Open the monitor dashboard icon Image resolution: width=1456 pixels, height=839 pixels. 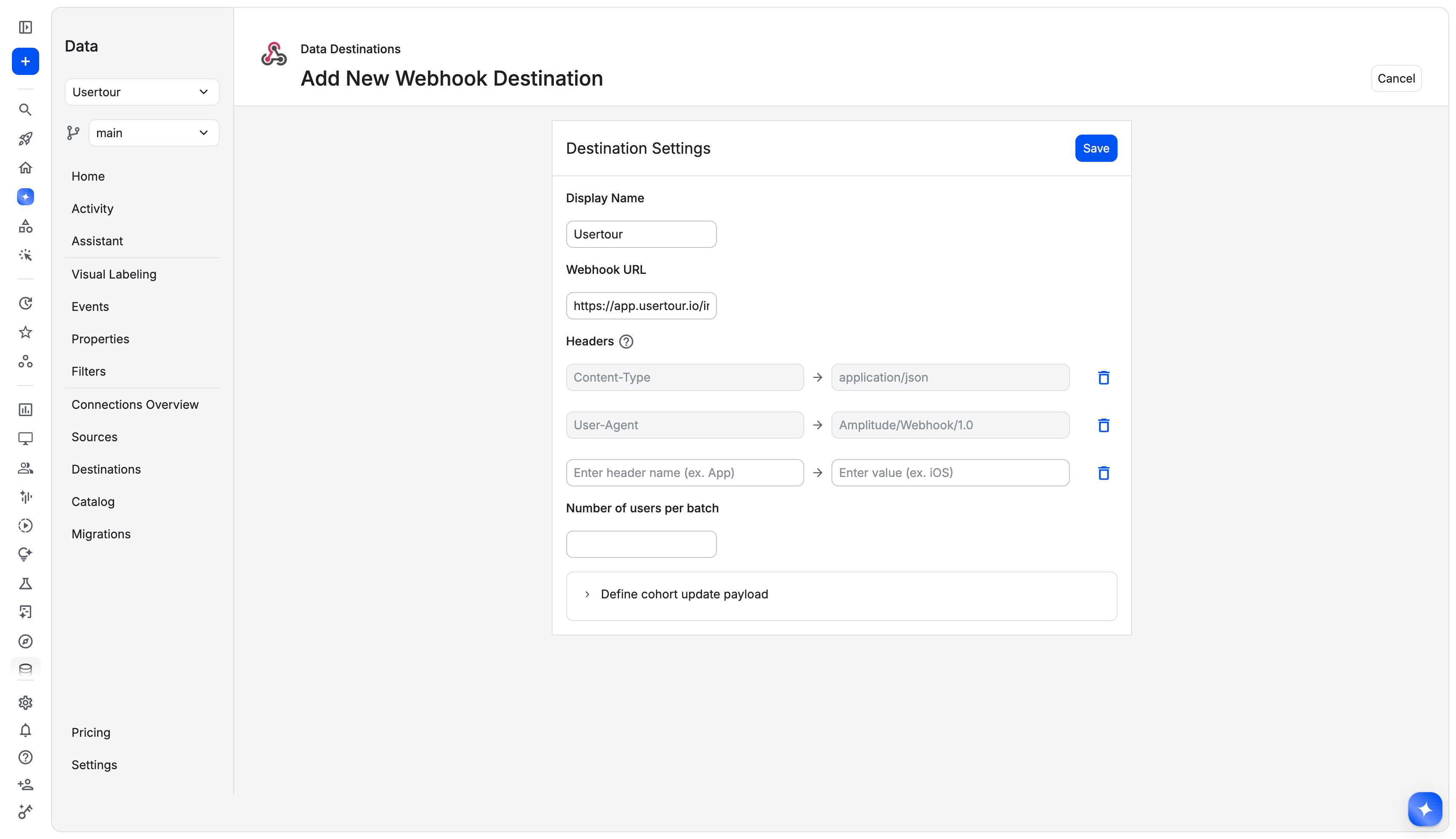tap(26, 439)
